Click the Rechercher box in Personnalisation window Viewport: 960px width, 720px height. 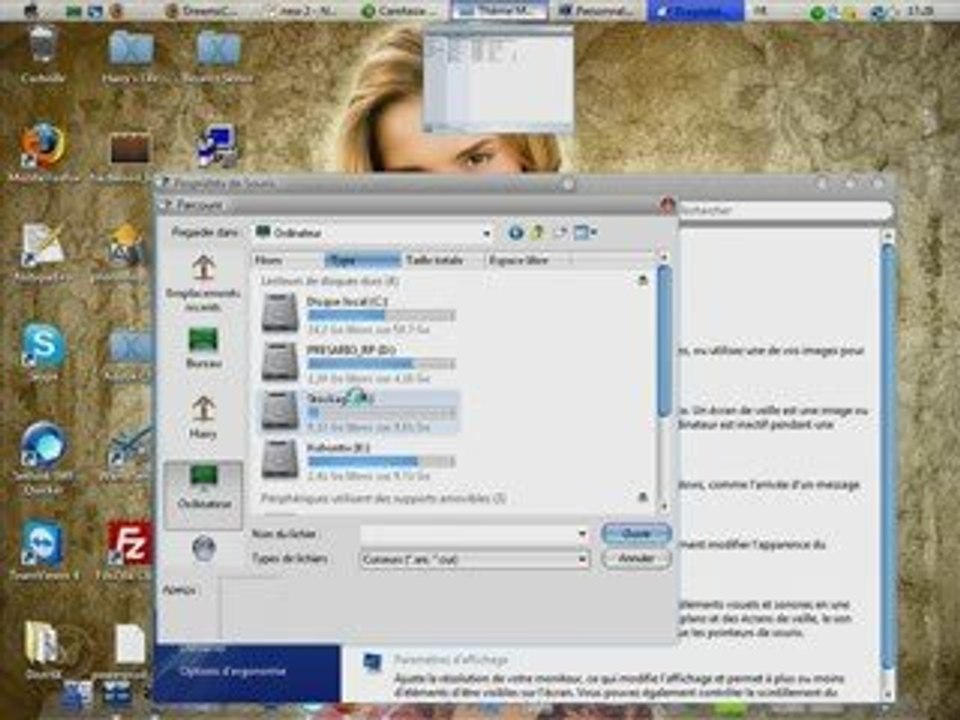(x=785, y=210)
